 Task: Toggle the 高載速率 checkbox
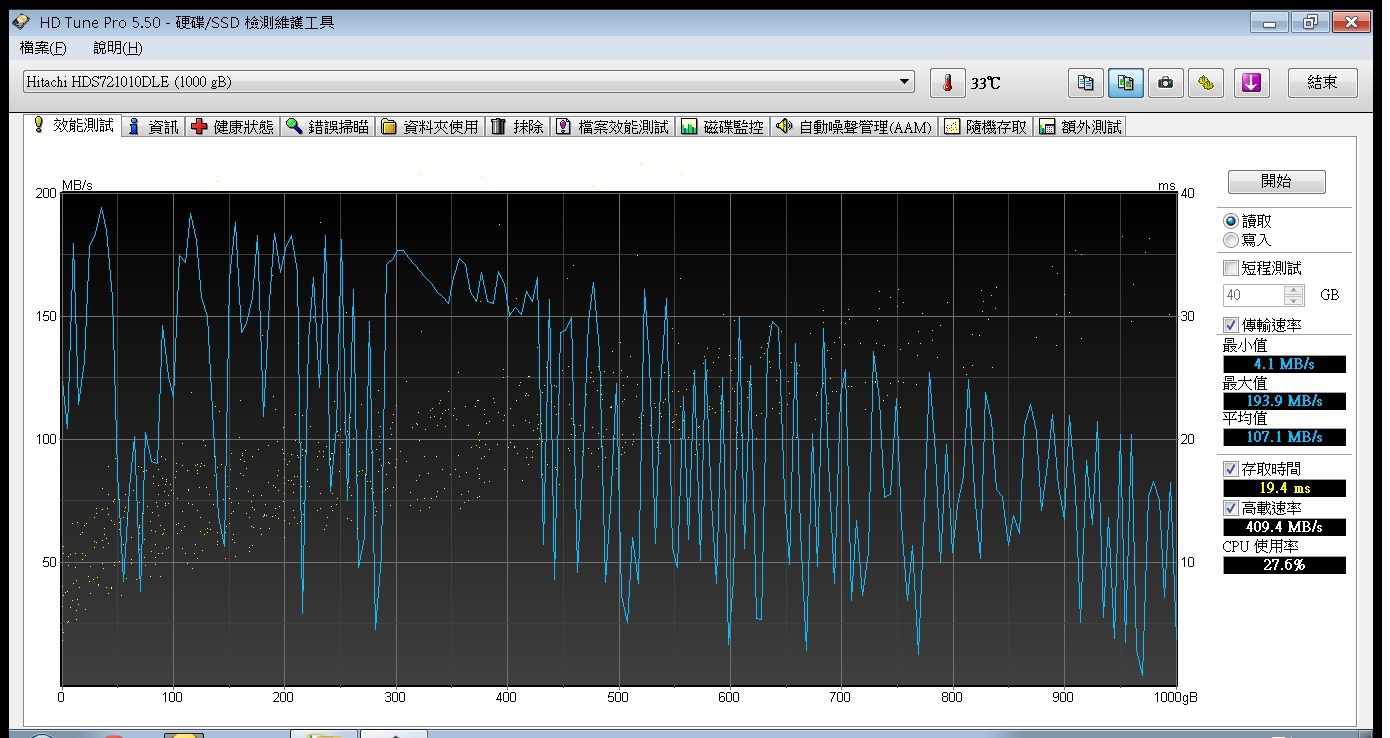tap(1231, 508)
